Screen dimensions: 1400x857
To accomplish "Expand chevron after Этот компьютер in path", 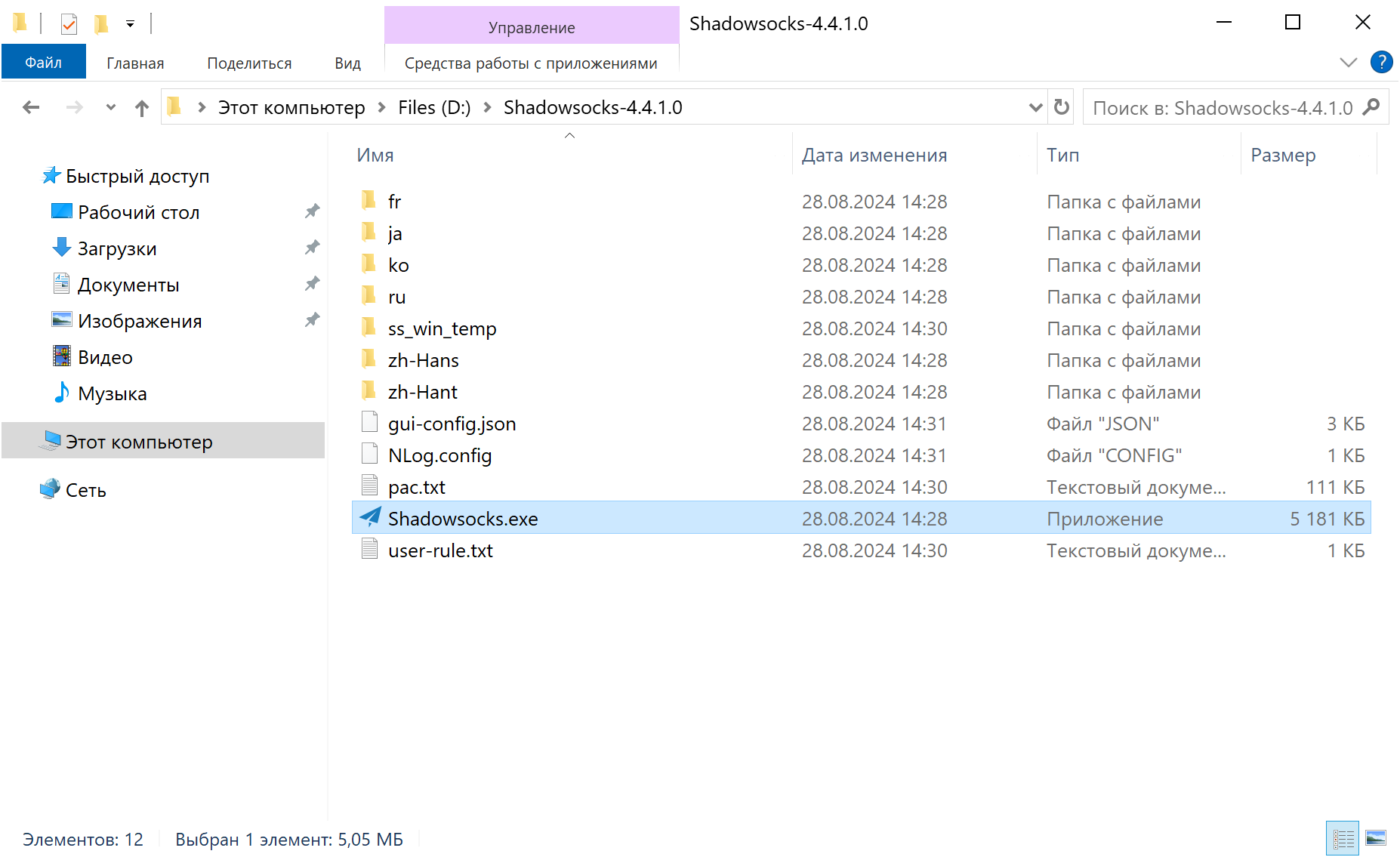I will pos(382,107).
